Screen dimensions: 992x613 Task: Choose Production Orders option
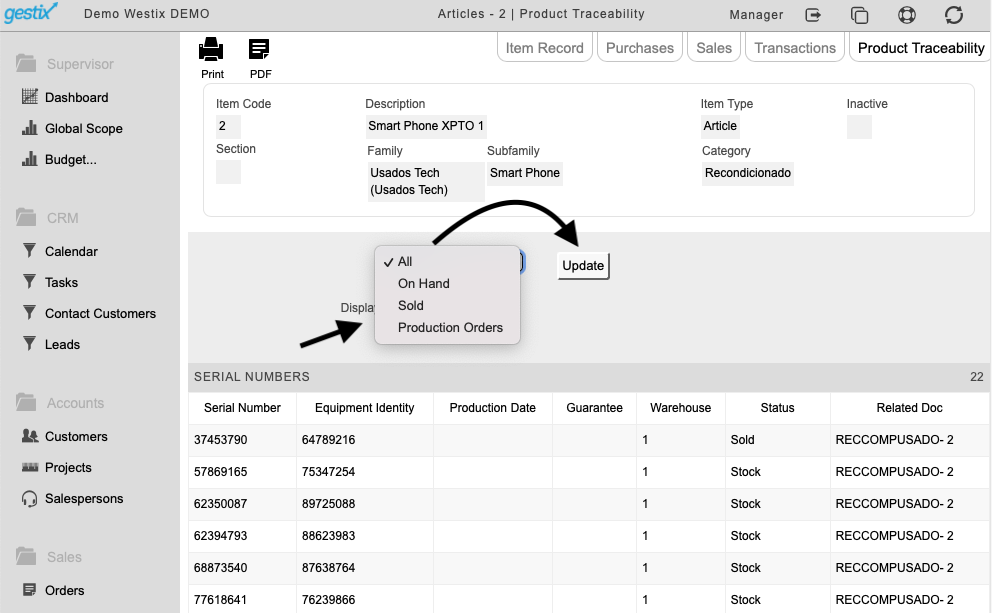pyautogui.click(x=447, y=328)
